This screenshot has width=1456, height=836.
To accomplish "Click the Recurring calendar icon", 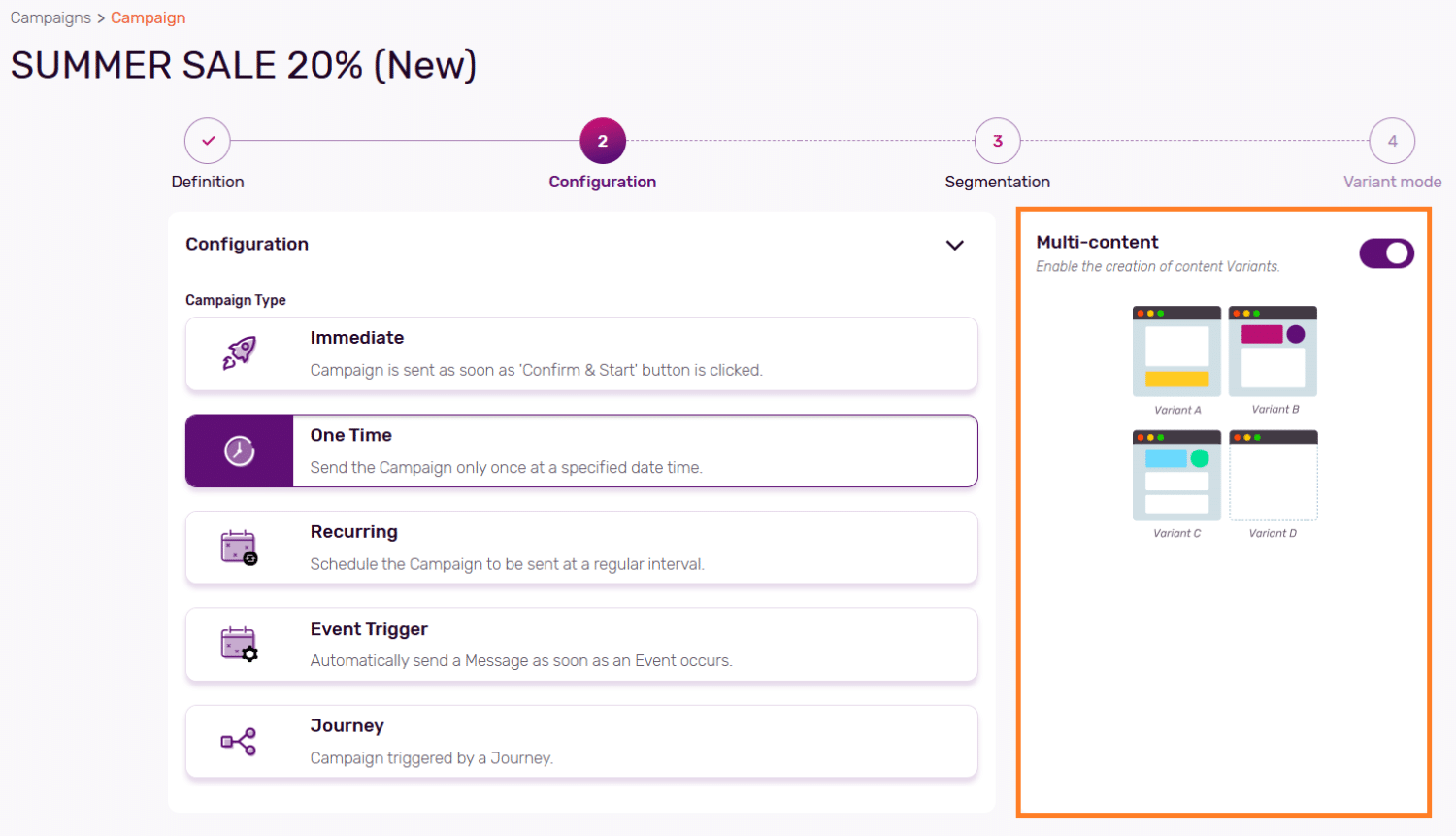I will (x=239, y=548).
